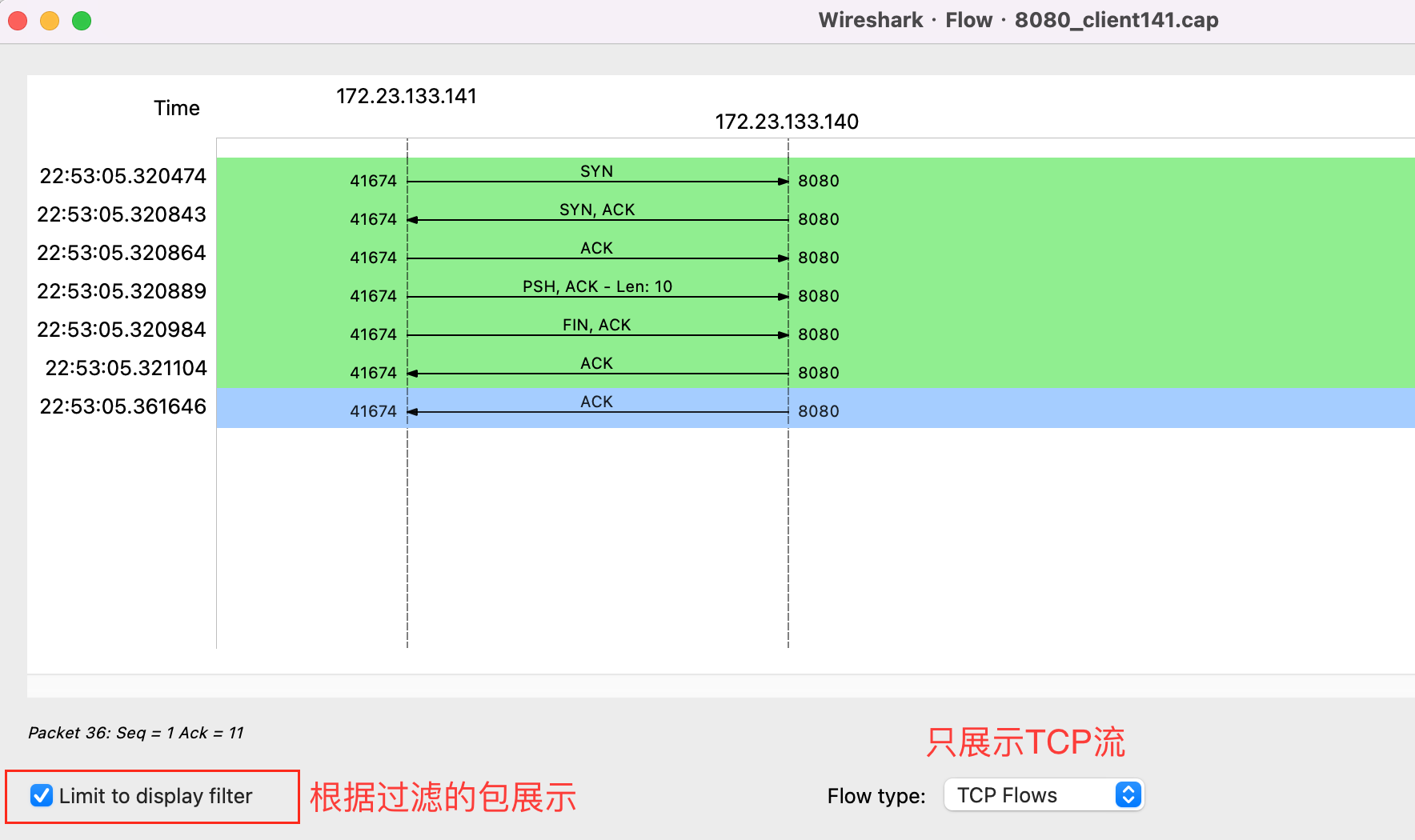The image size is (1415, 840).
Task: Click timestamp 22:53:05.320889
Action: [x=122, y=291]
